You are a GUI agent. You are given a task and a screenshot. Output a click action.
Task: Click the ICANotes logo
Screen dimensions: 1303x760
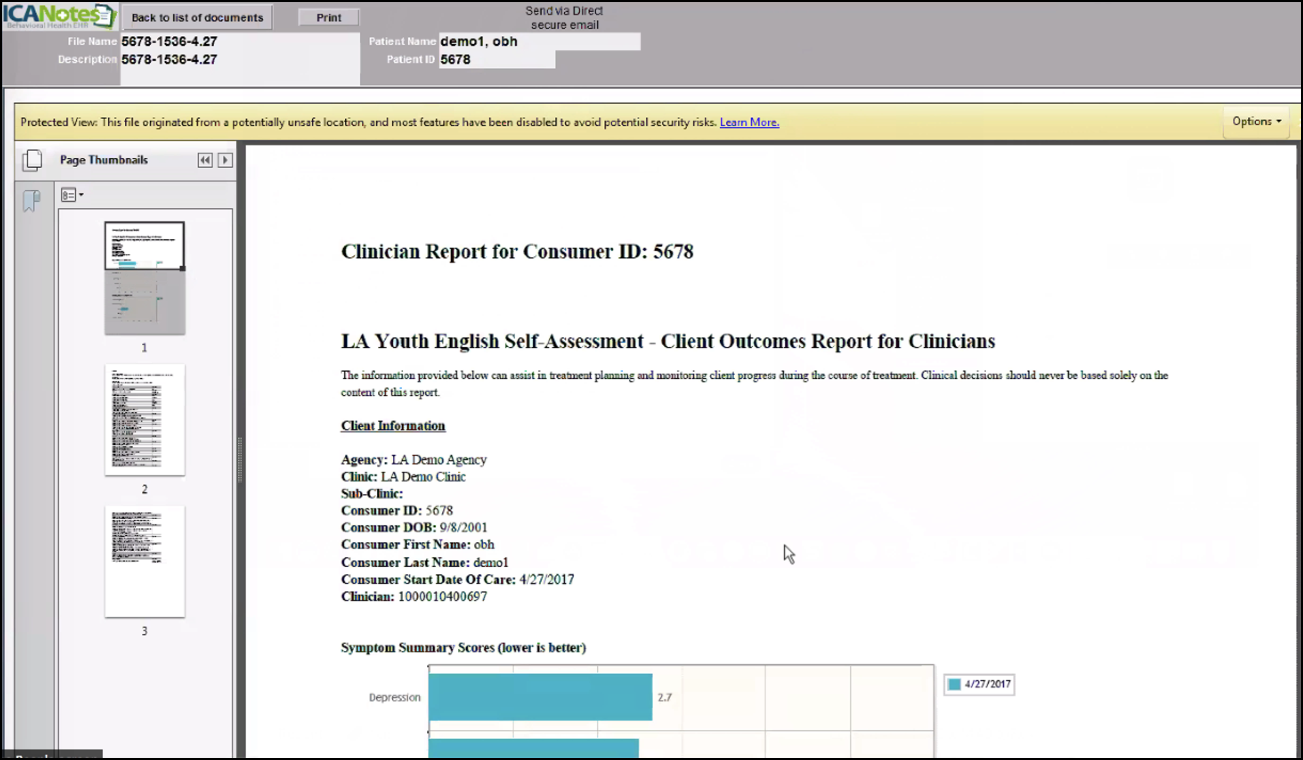pos(59,17)
